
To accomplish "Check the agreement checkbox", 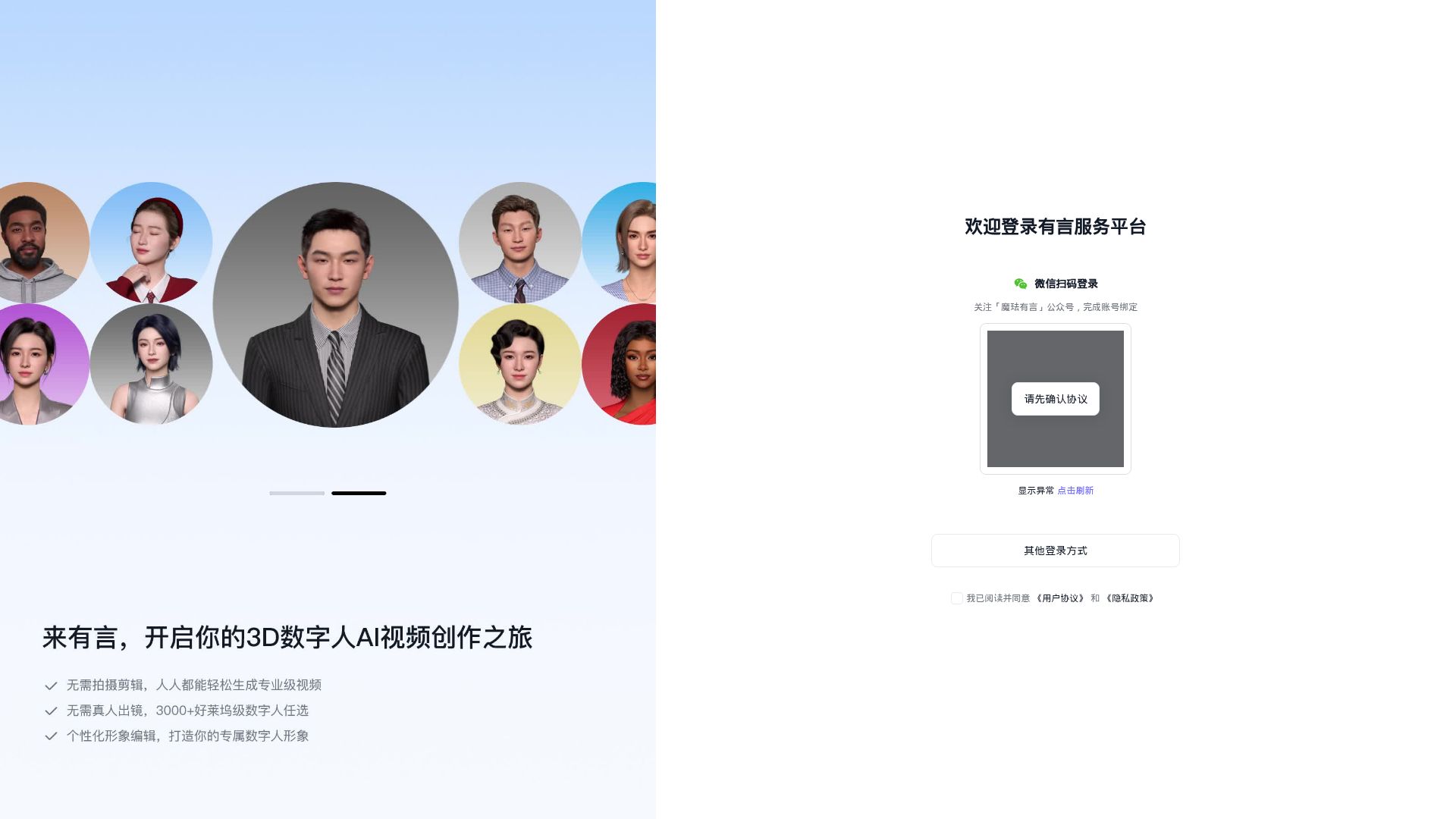I will [956, 598].
